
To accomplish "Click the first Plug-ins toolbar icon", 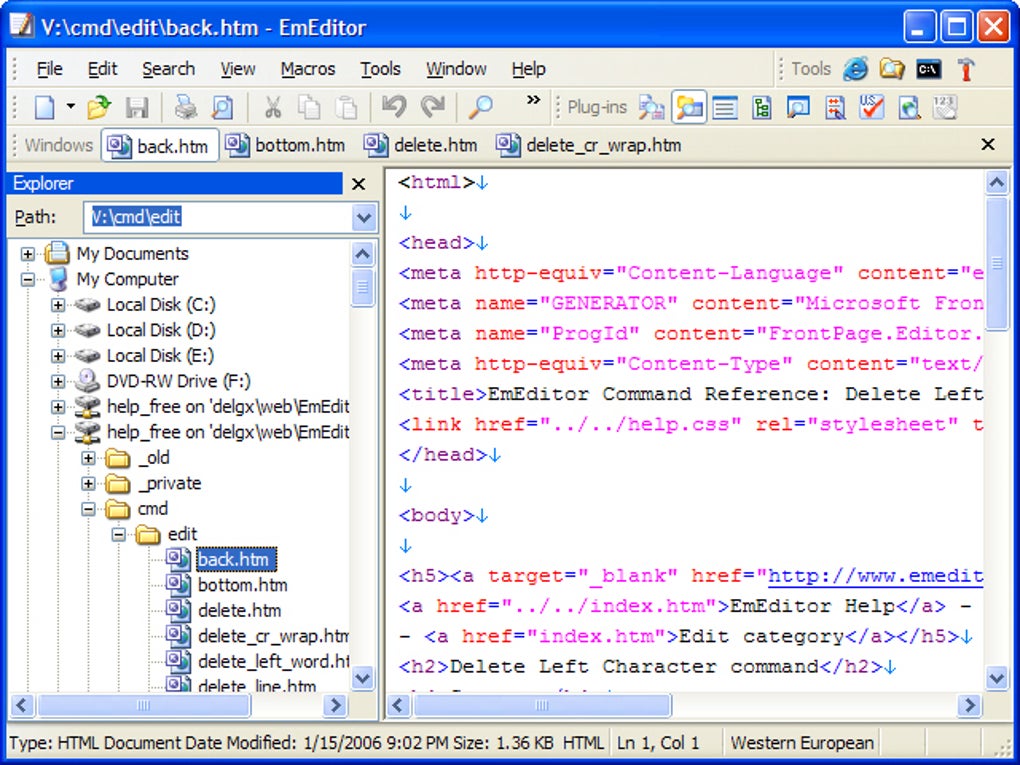I will tap(651, 107).
